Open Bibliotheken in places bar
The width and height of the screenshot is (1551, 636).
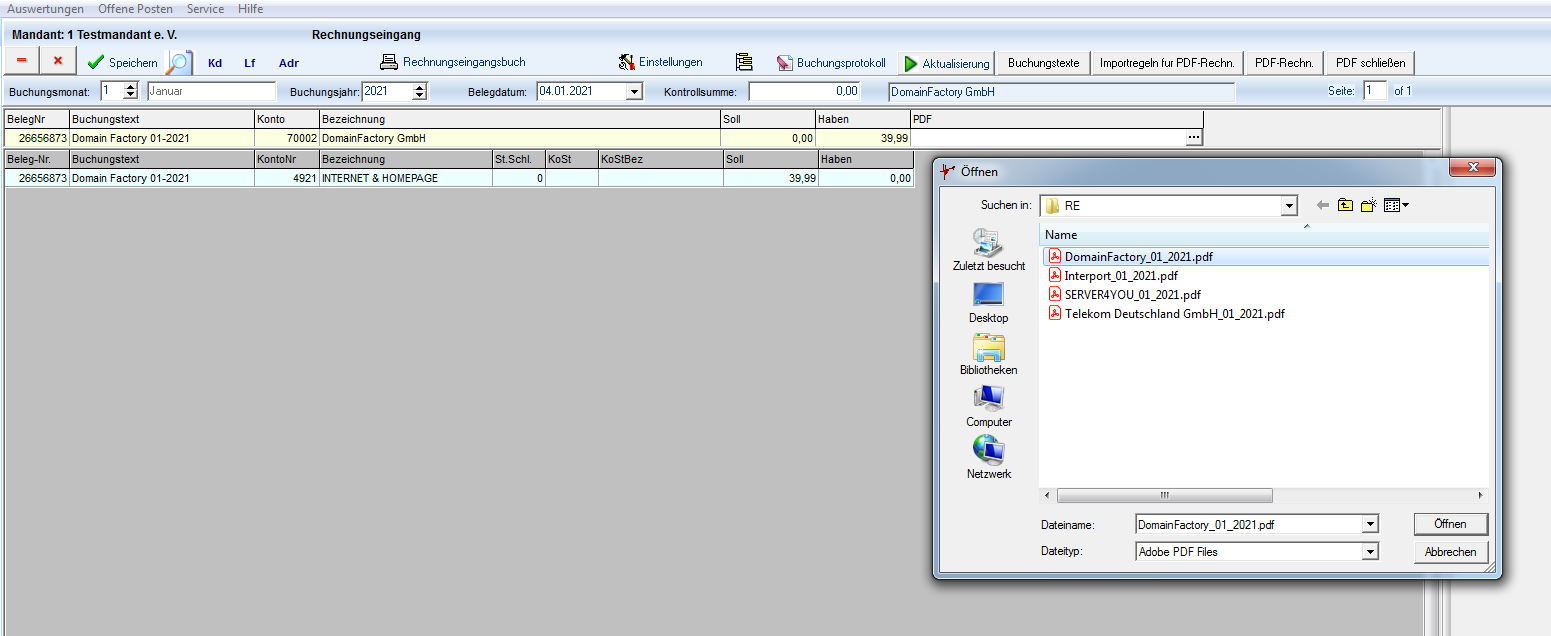pos(989,354)
